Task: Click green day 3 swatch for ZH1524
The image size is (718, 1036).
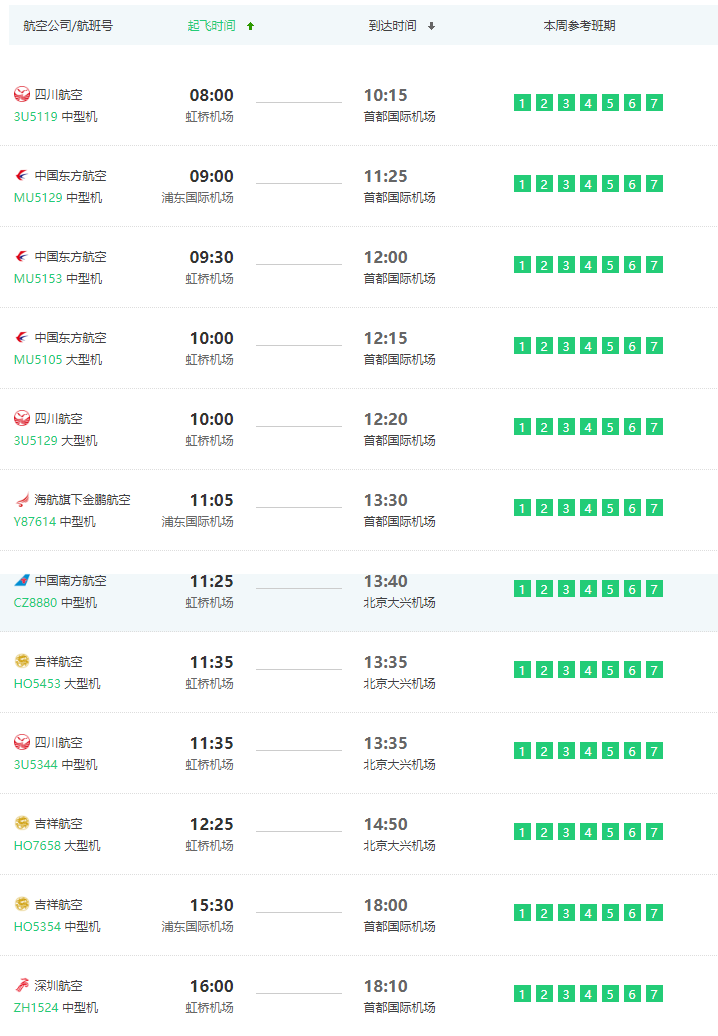Action: tap(566, 994)
